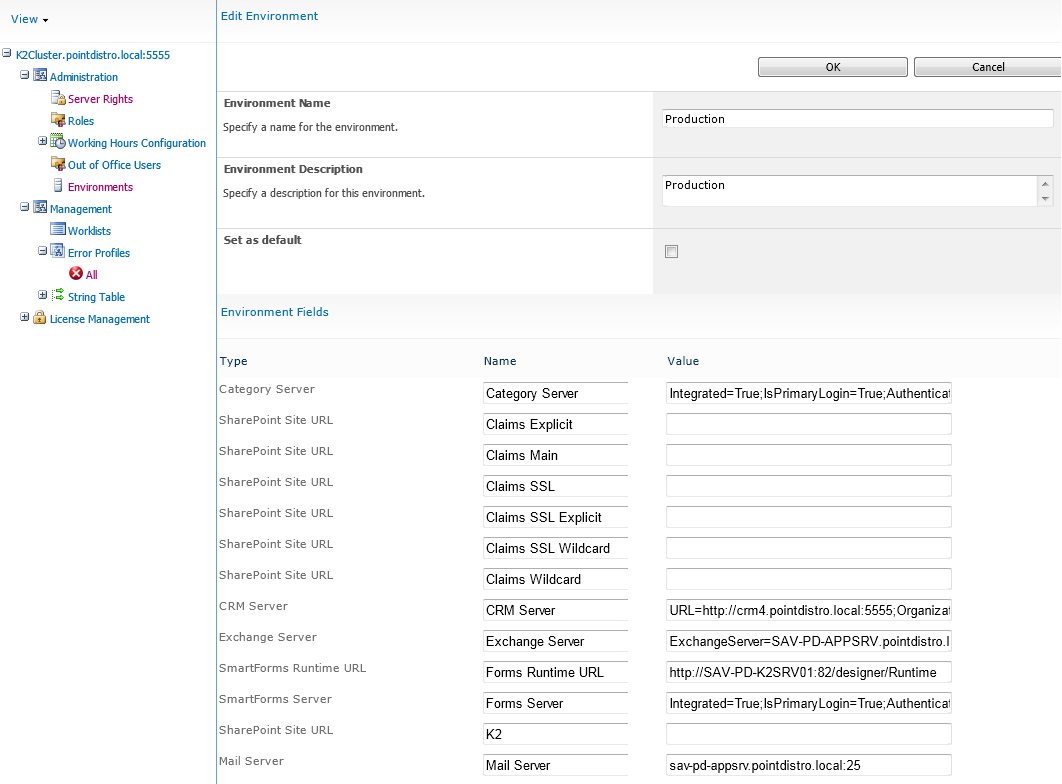Click the String Table icon
Image resolution: width=1062 pixels, height=784 pixels.
click(x=58, y=297)
